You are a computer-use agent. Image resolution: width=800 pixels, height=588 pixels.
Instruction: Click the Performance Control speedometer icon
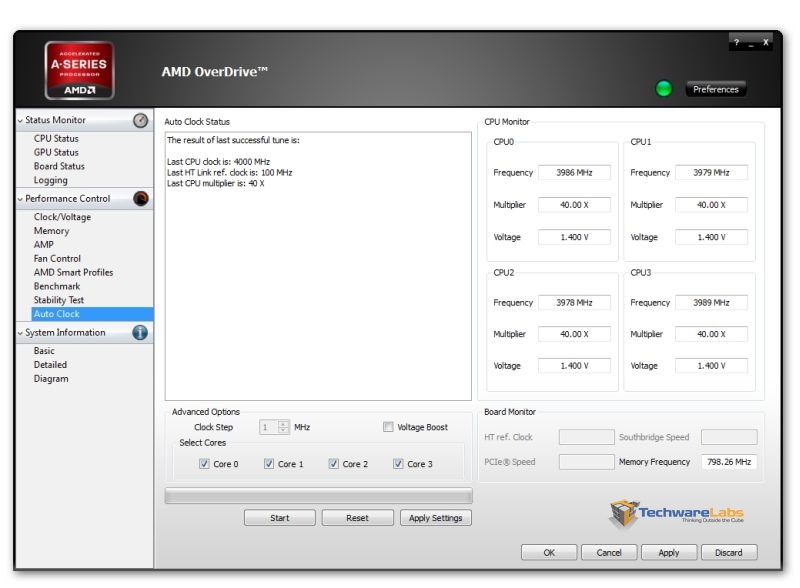pos(141,199)
